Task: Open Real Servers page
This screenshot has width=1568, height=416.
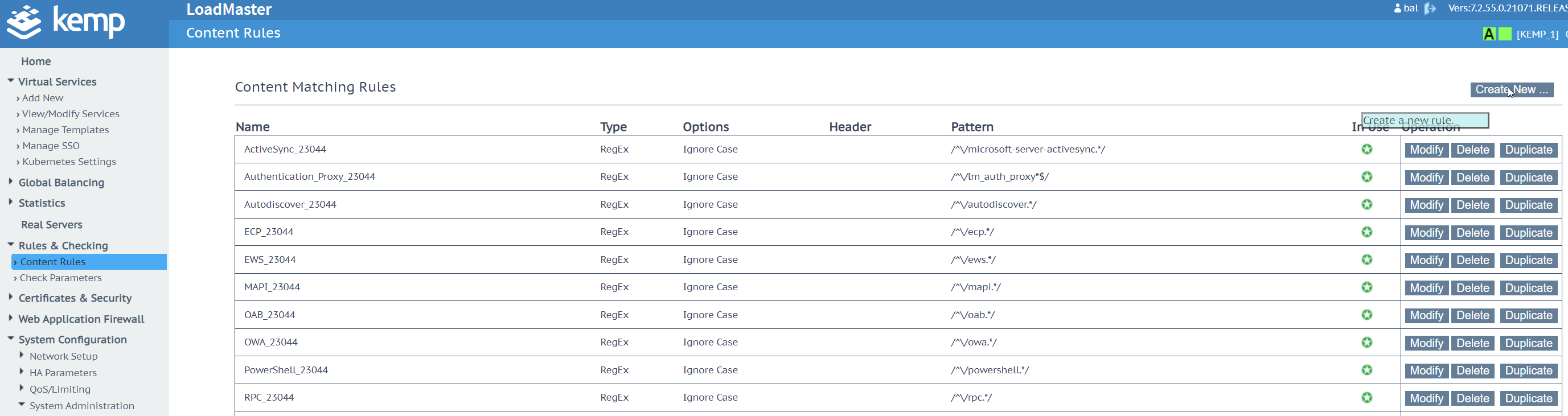Action: coord(52,224)
